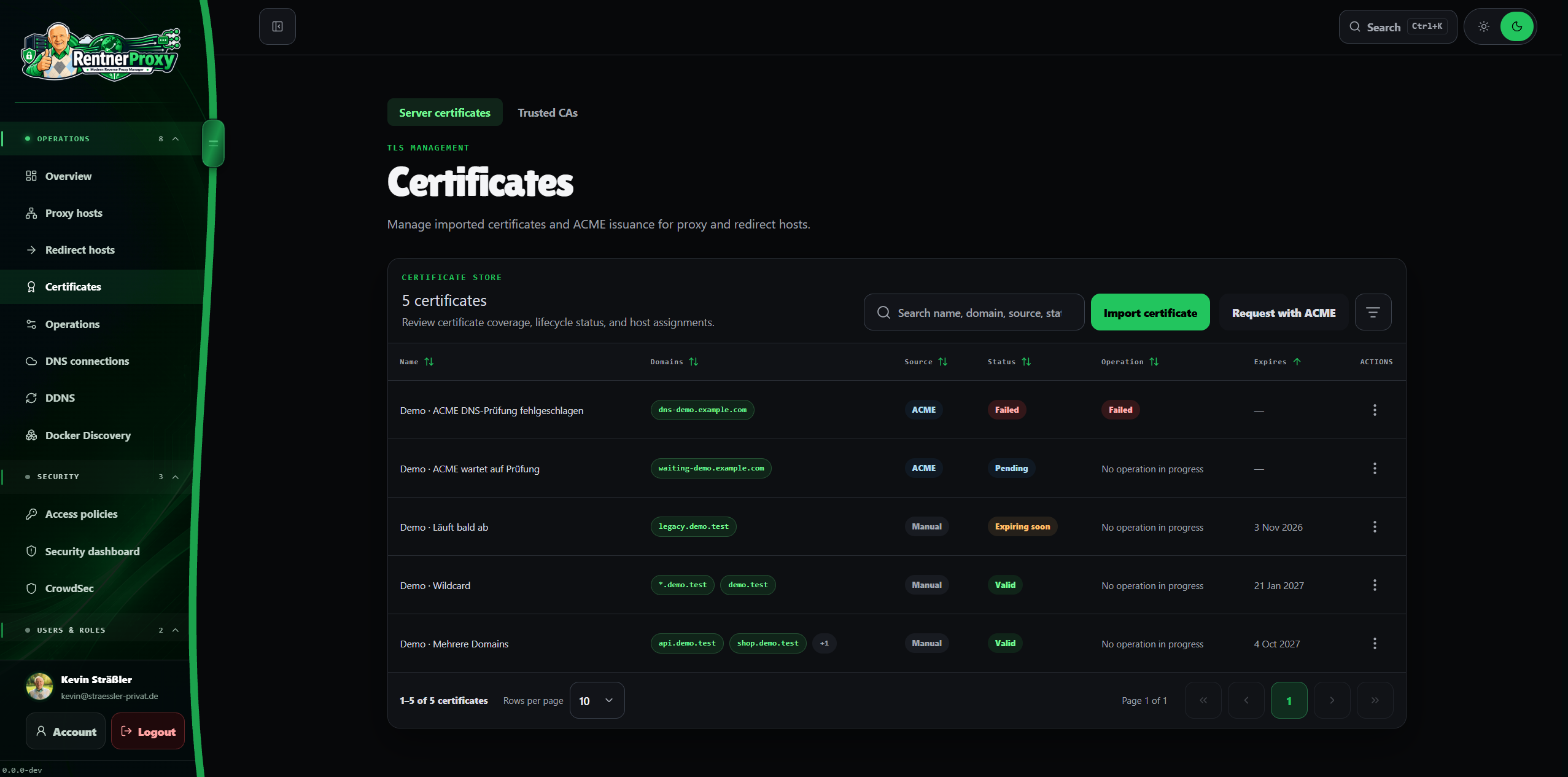
Task: Click shop.demo.test domain tag
Action: pos(767,643)
